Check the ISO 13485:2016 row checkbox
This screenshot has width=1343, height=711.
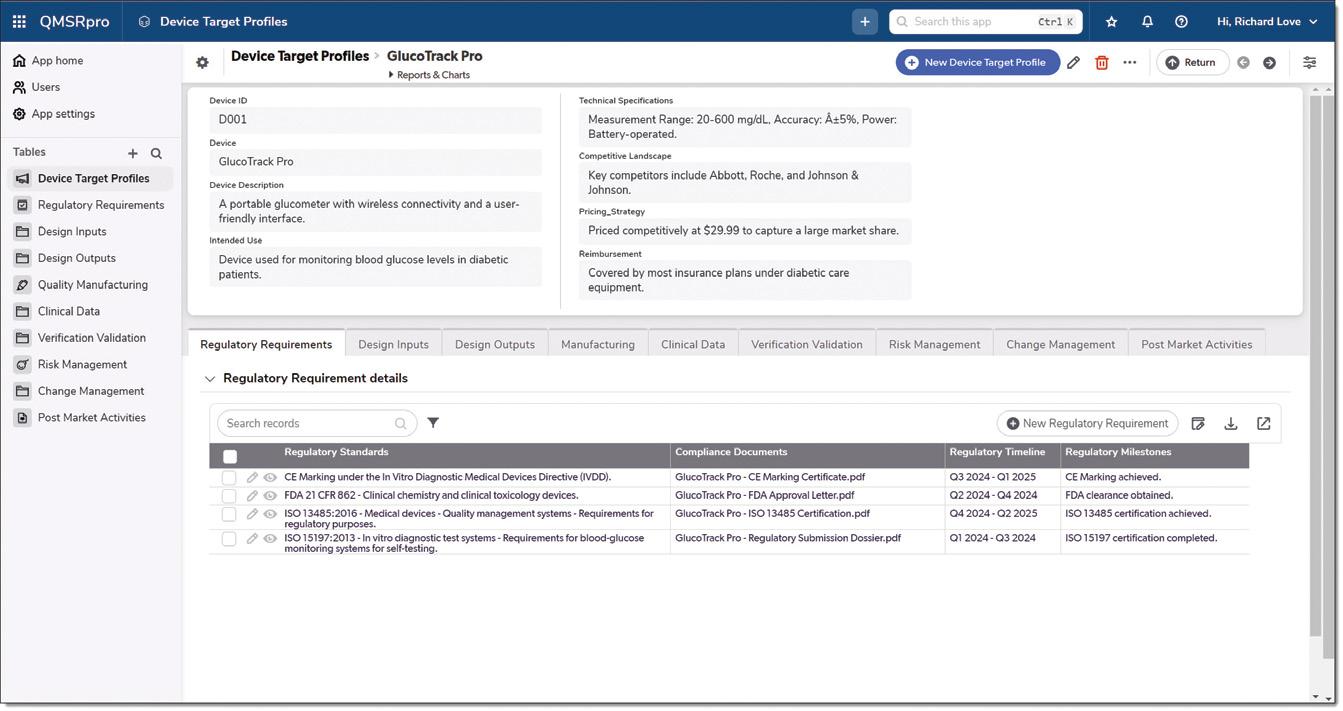229,514
